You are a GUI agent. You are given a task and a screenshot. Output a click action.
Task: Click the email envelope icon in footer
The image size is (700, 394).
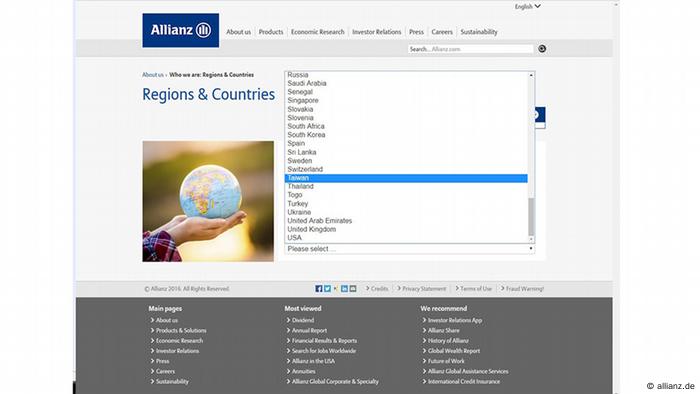353,289
